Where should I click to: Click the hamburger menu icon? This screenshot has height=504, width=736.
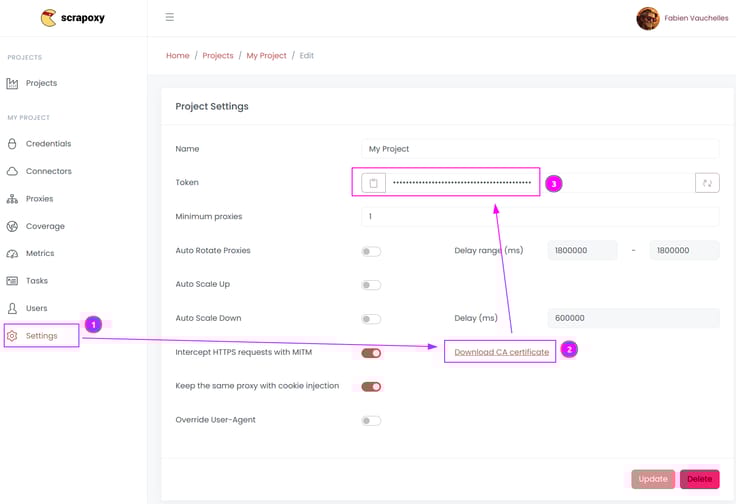click(169, 17)
